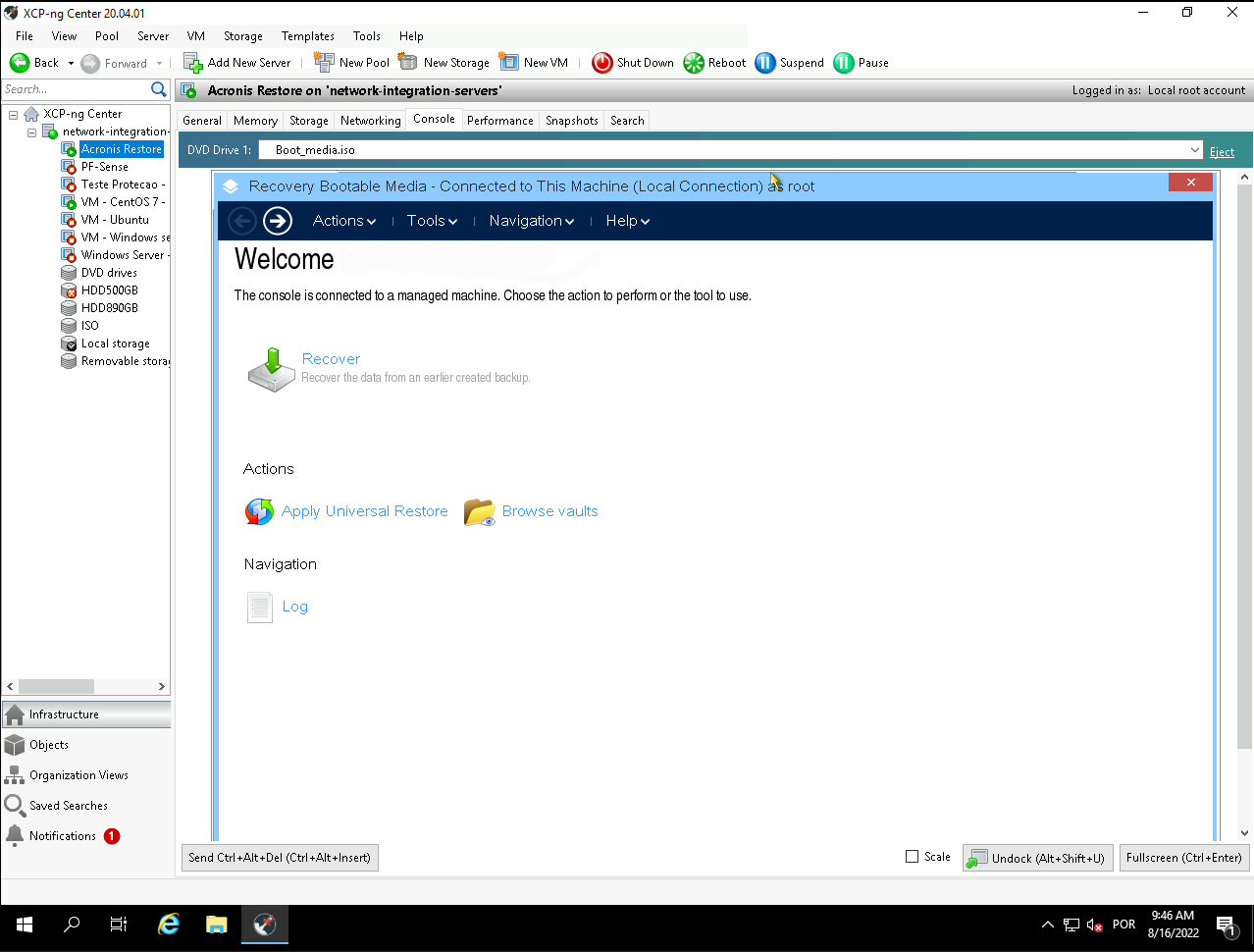The image size is (1254, 952).
Task: Click the green Pause icon
Action: (844, 63)
